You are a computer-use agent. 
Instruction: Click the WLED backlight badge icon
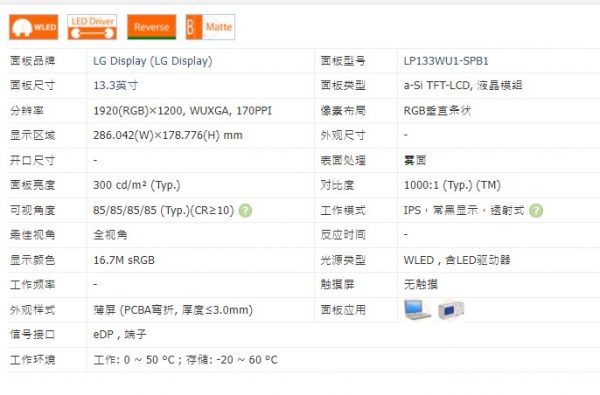[34, 27]
